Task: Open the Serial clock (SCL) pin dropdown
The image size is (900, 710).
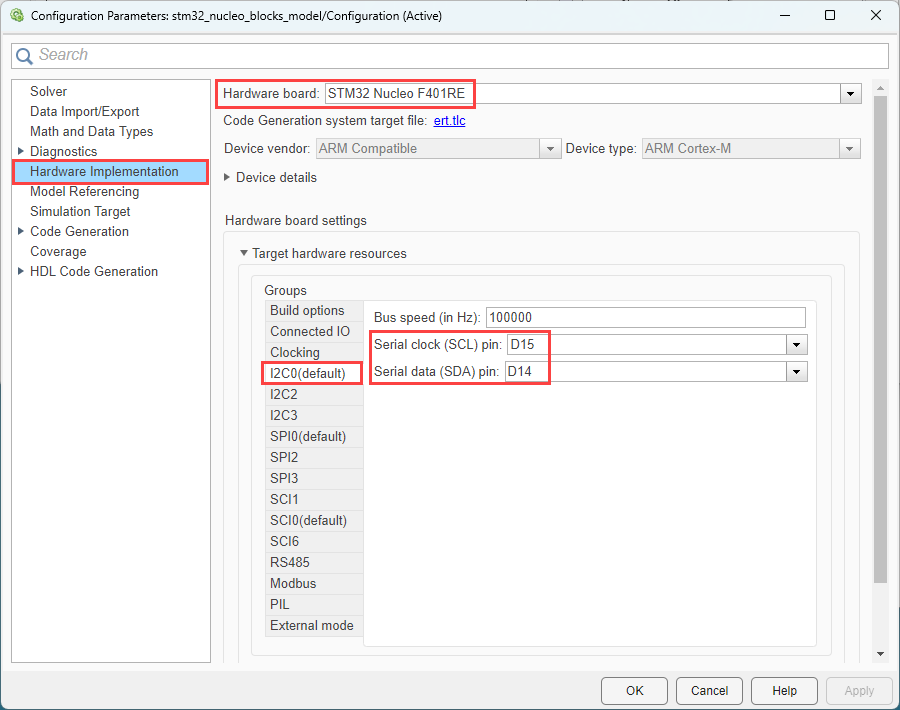Action: [x=797, y=344]
